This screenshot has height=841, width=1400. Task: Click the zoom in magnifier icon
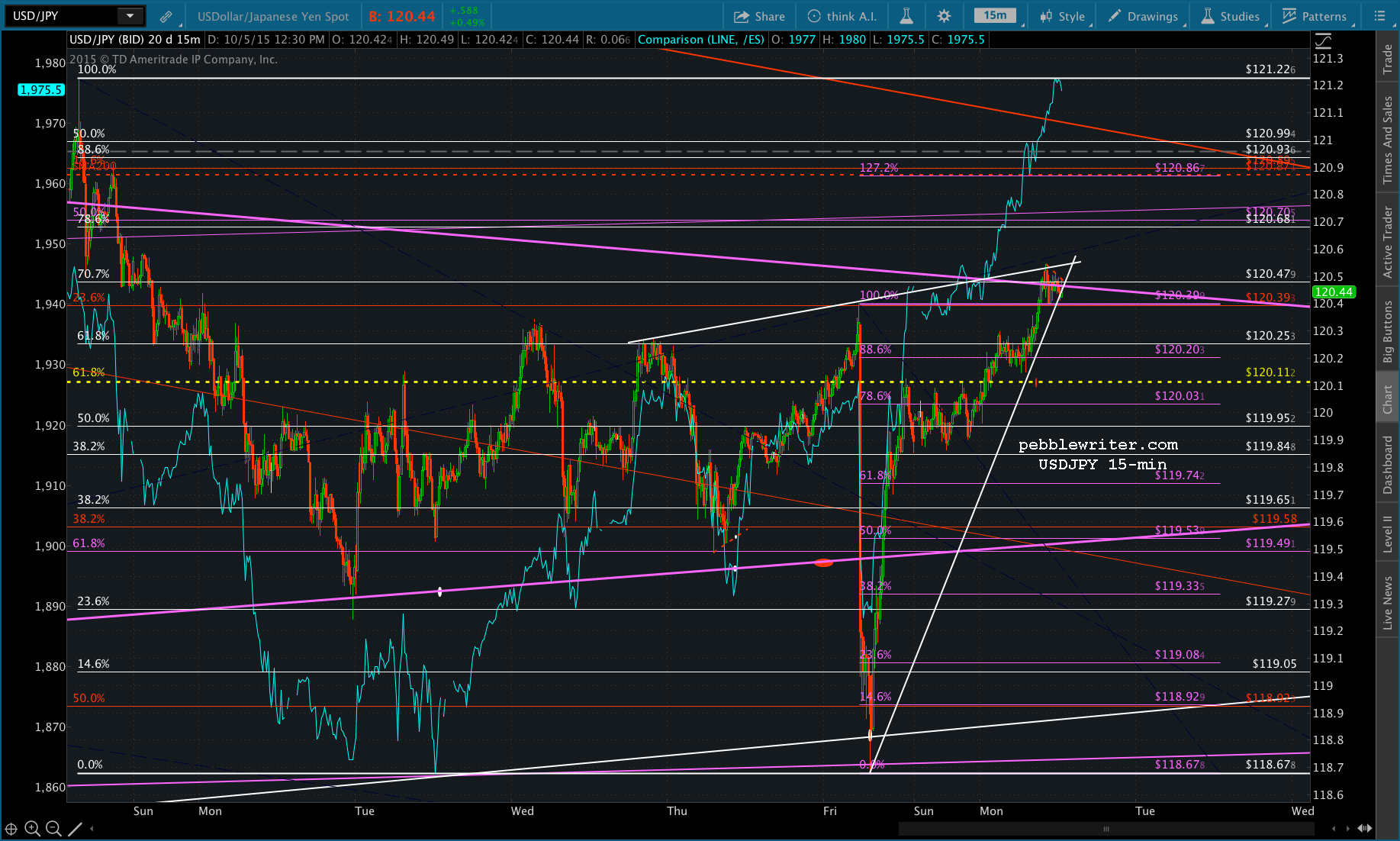[32, 829]
